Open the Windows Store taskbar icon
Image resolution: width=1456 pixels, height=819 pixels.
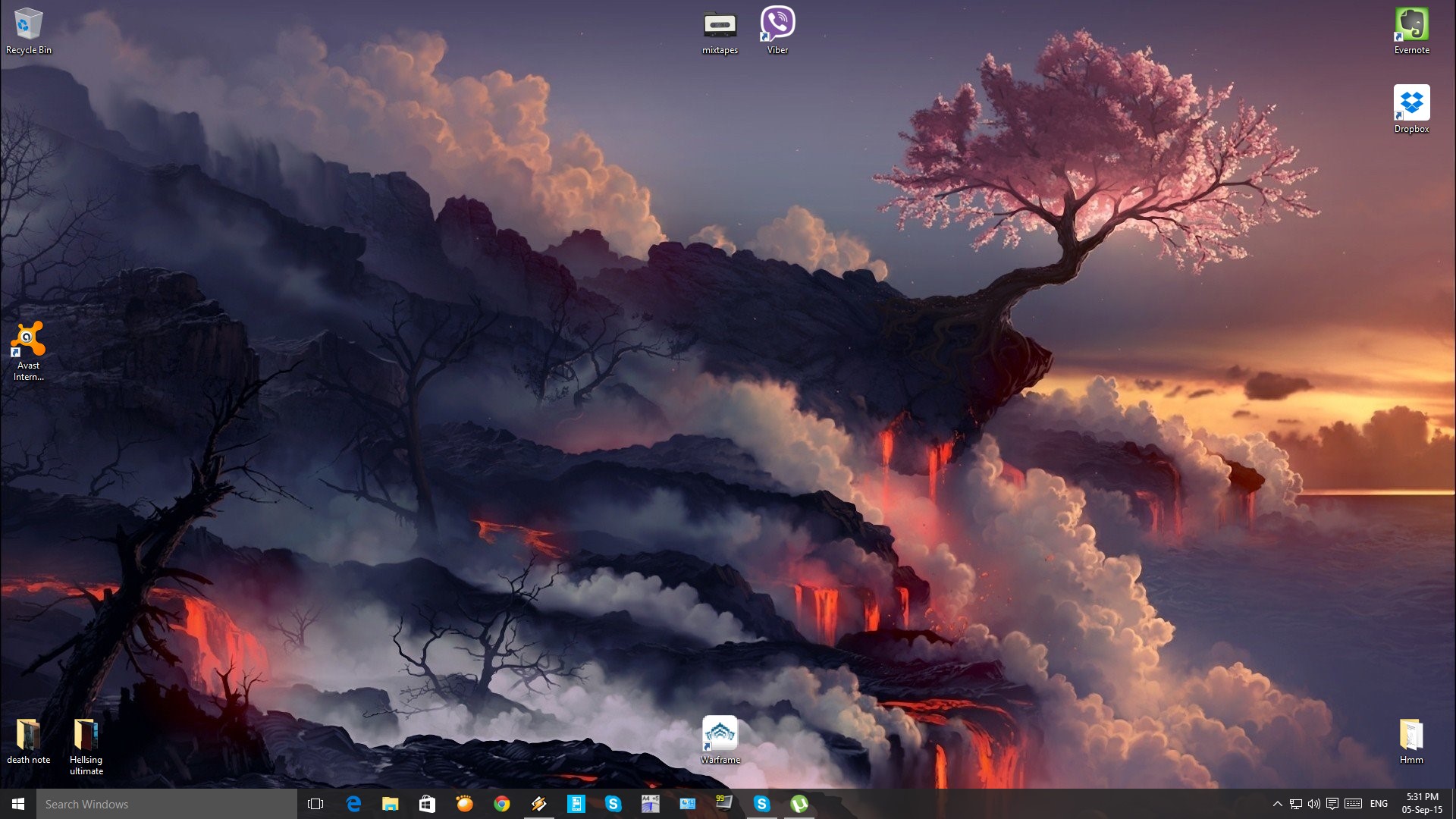coord(427,804)
